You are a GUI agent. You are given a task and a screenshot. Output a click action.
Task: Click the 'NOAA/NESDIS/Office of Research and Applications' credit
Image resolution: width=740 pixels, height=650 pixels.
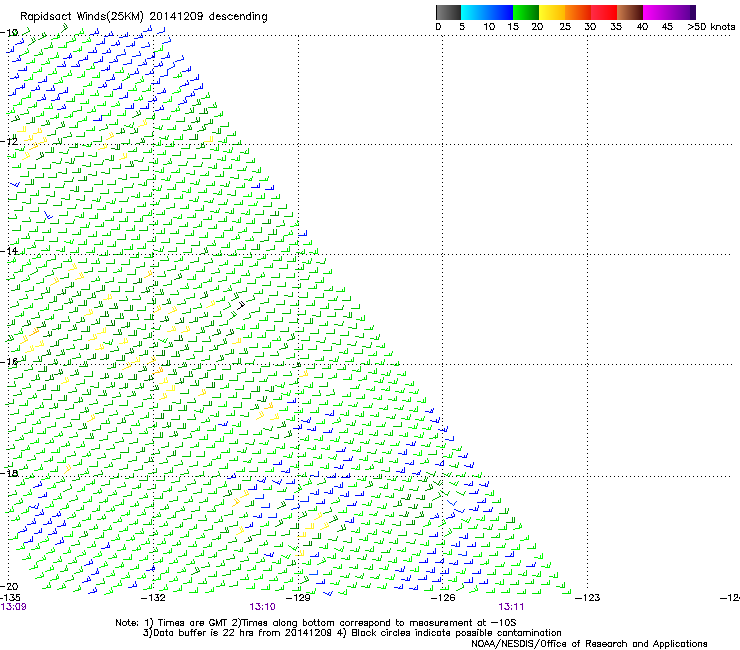pyautogui.click(x=589, y=644)
